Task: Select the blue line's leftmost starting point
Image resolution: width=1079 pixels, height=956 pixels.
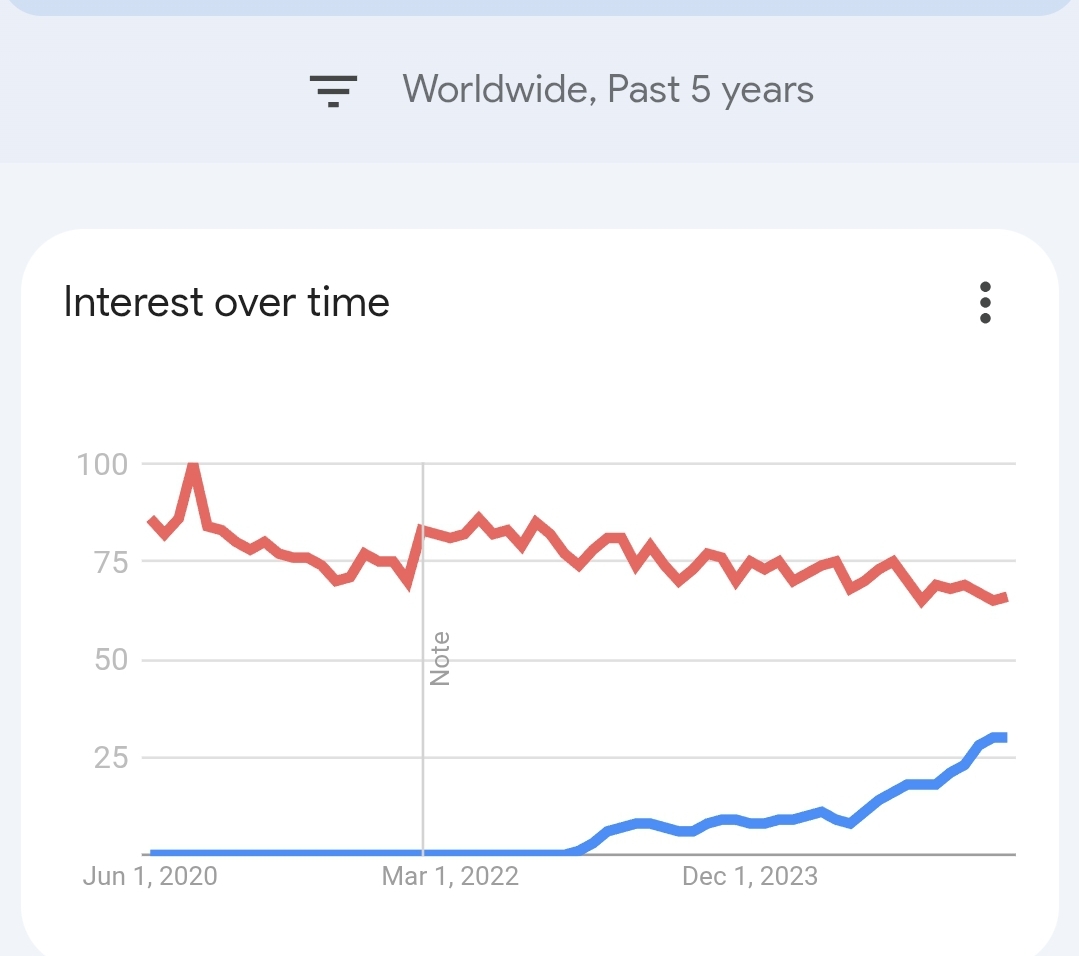Action: (x=152, y=853)
